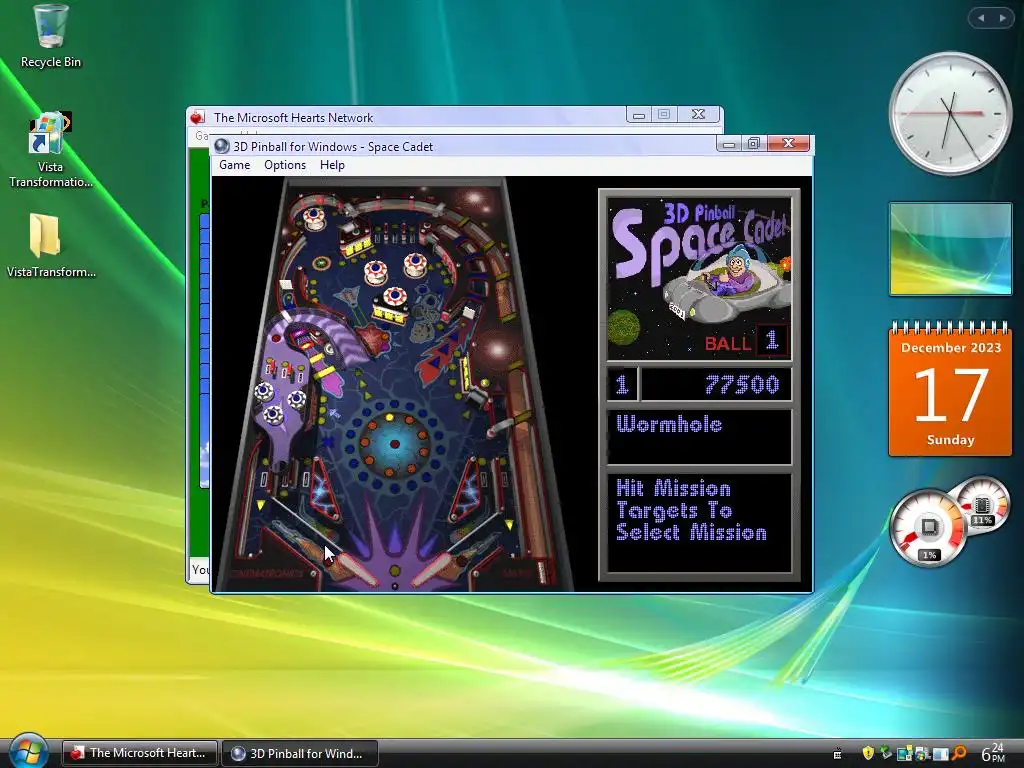Viewport: 1024px width, 768px height.
Task: Click the on-screen keyboard tray icon
Action: [x=837, y=754]
